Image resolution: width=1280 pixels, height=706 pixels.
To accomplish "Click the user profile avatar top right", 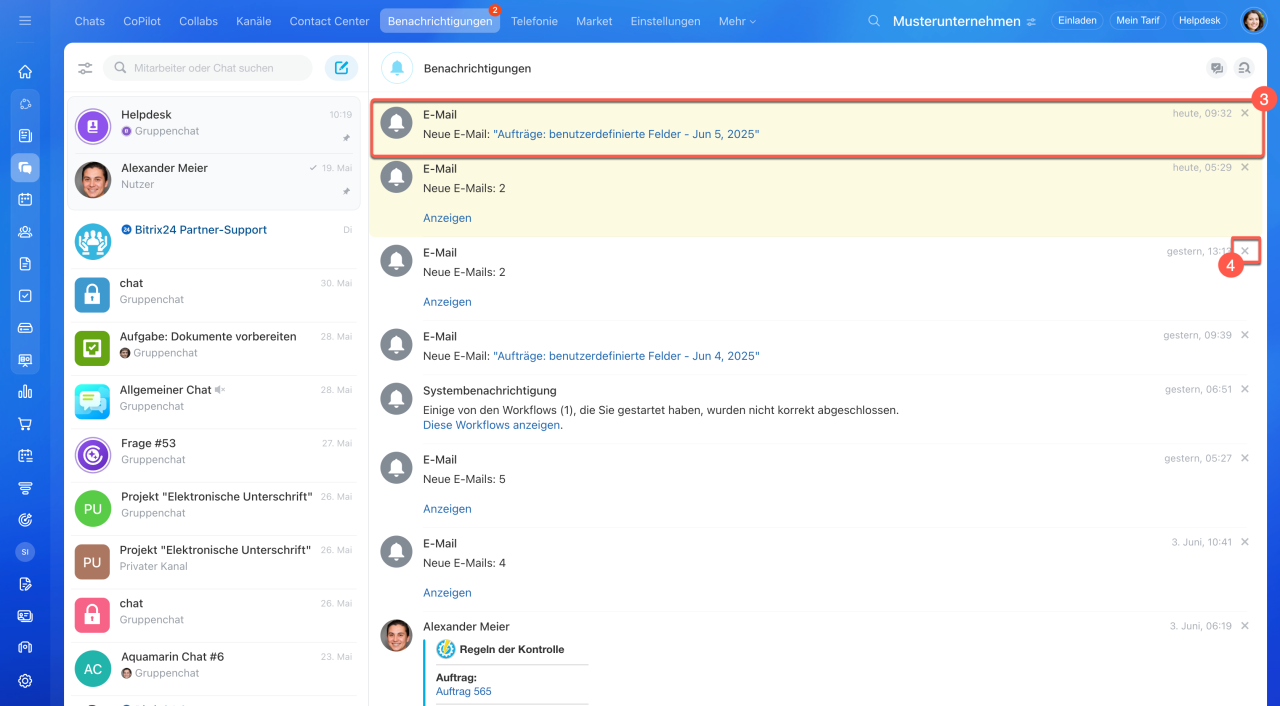I will coord(1253,21).
